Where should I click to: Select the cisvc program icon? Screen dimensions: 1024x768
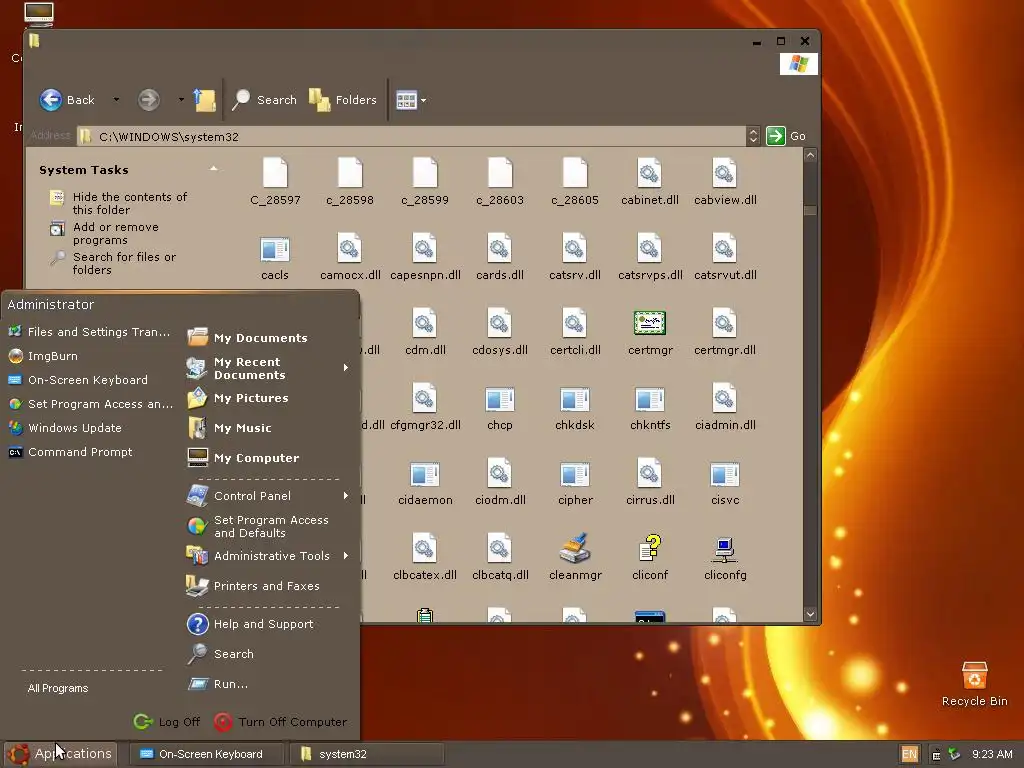pyautogui.click(x=725, y=475)
